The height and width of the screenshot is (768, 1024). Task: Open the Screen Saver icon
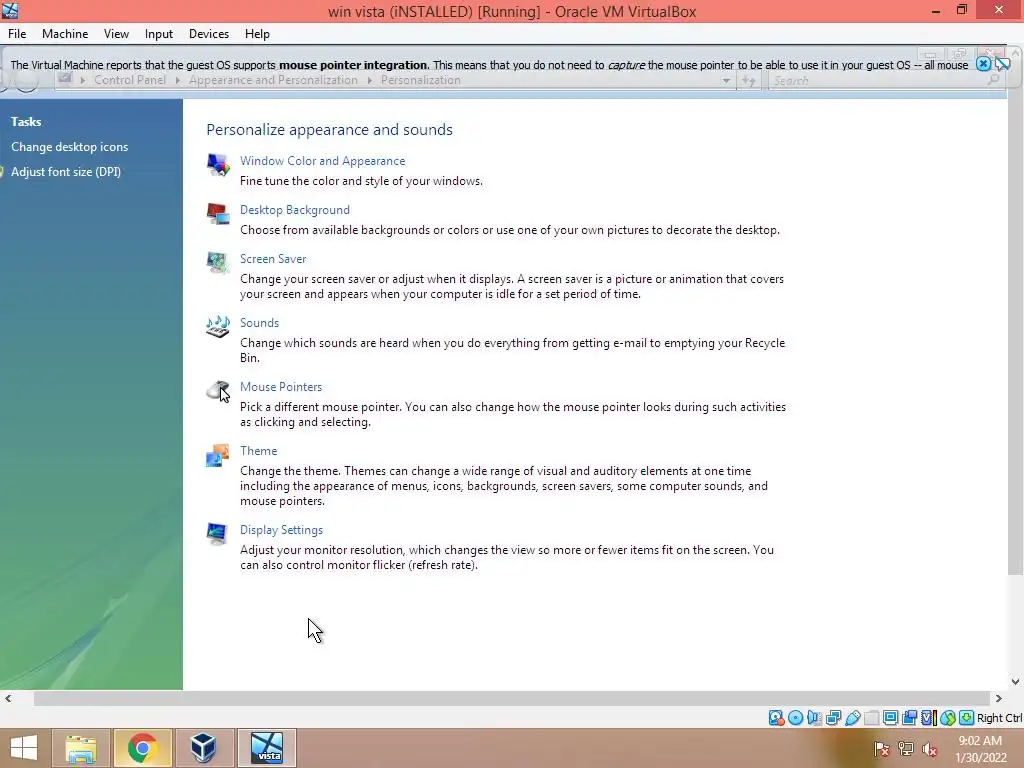pos(217,263)
